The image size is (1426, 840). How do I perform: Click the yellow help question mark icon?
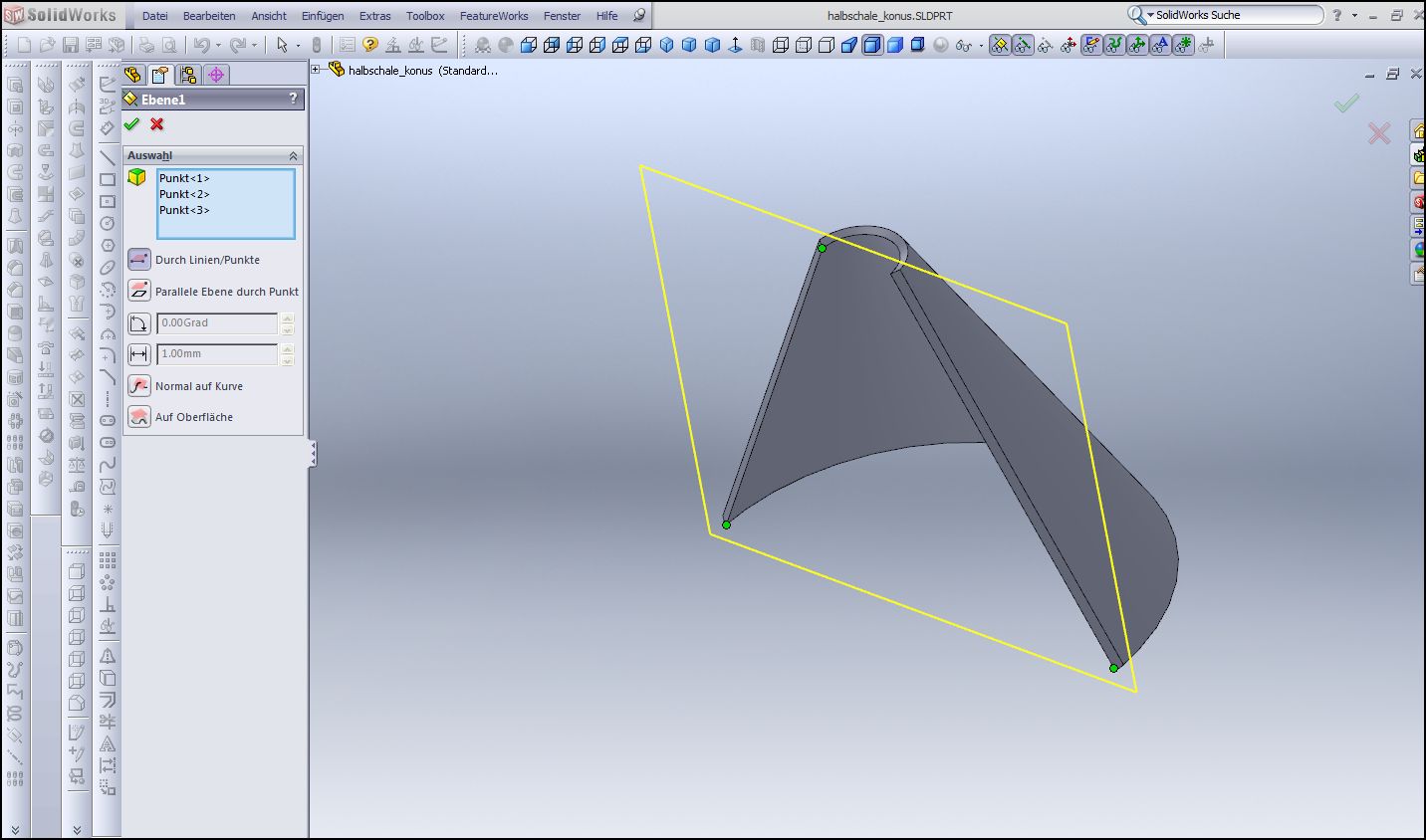[x=370, y=45]
